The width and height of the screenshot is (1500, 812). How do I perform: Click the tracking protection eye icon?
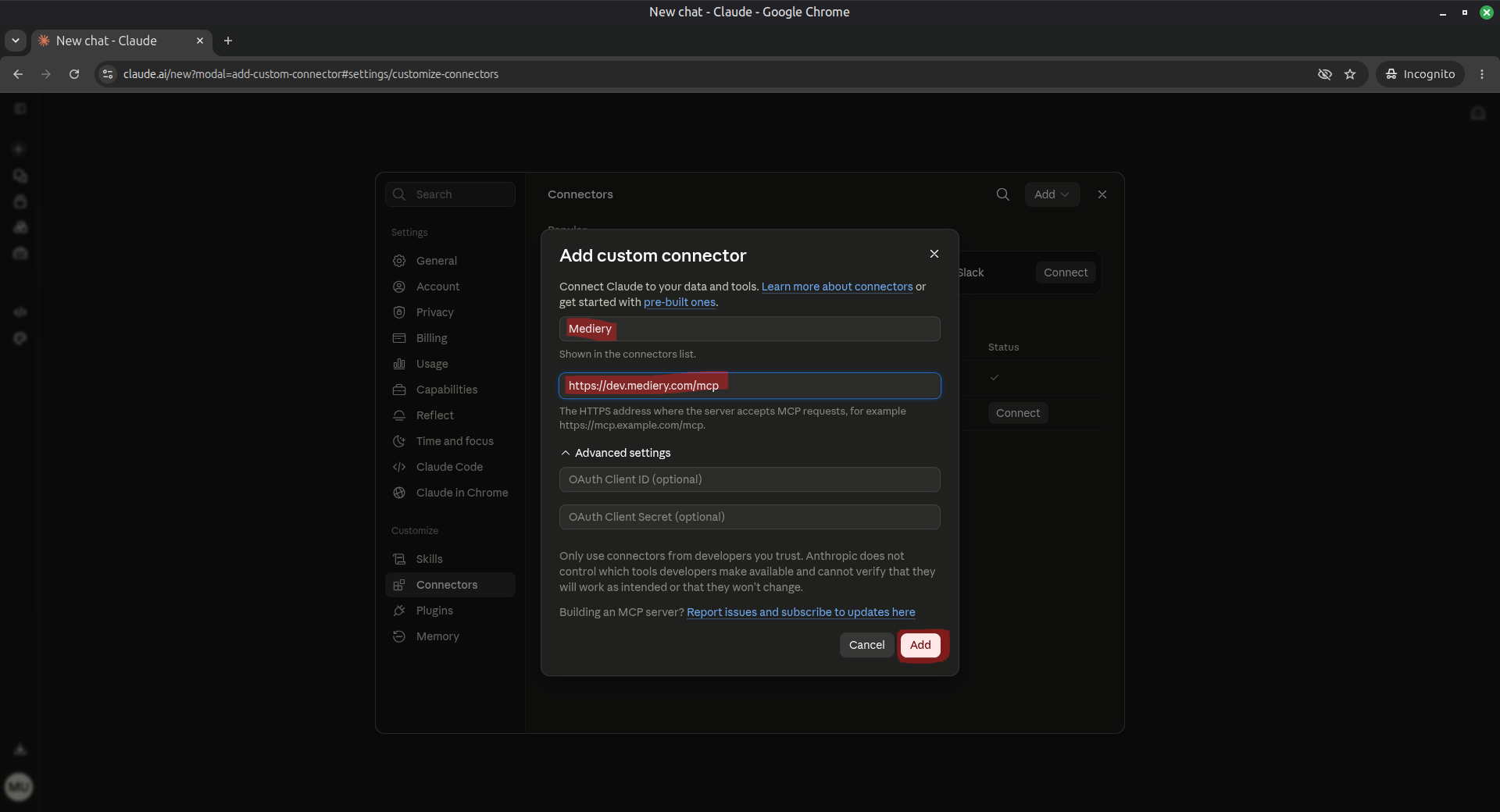[x=1325, y=74]
